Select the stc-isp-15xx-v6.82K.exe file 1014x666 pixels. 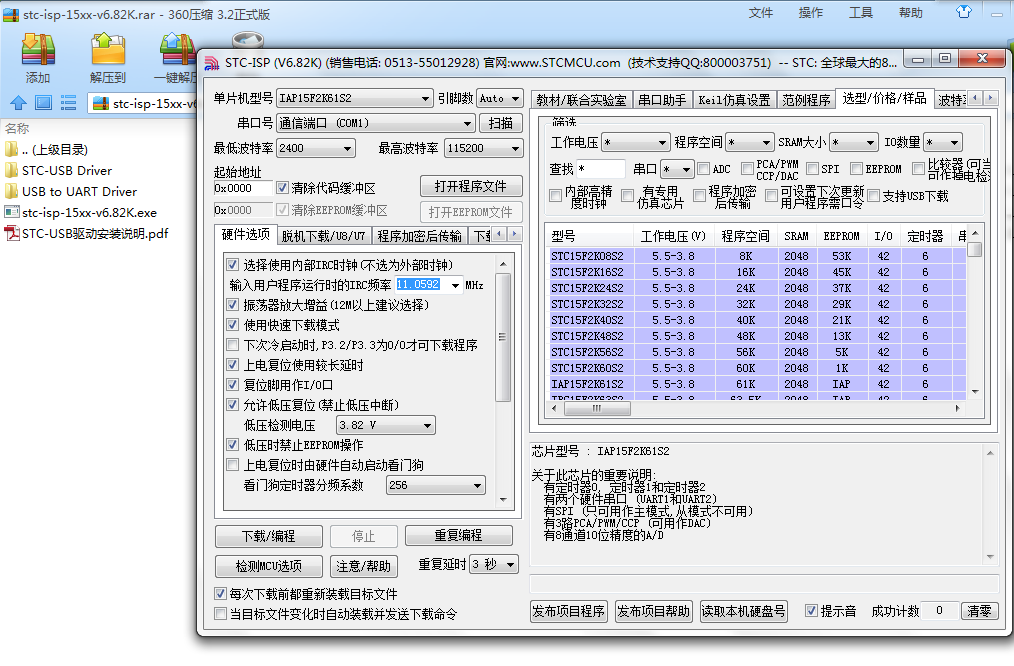[x=81, y=213]
